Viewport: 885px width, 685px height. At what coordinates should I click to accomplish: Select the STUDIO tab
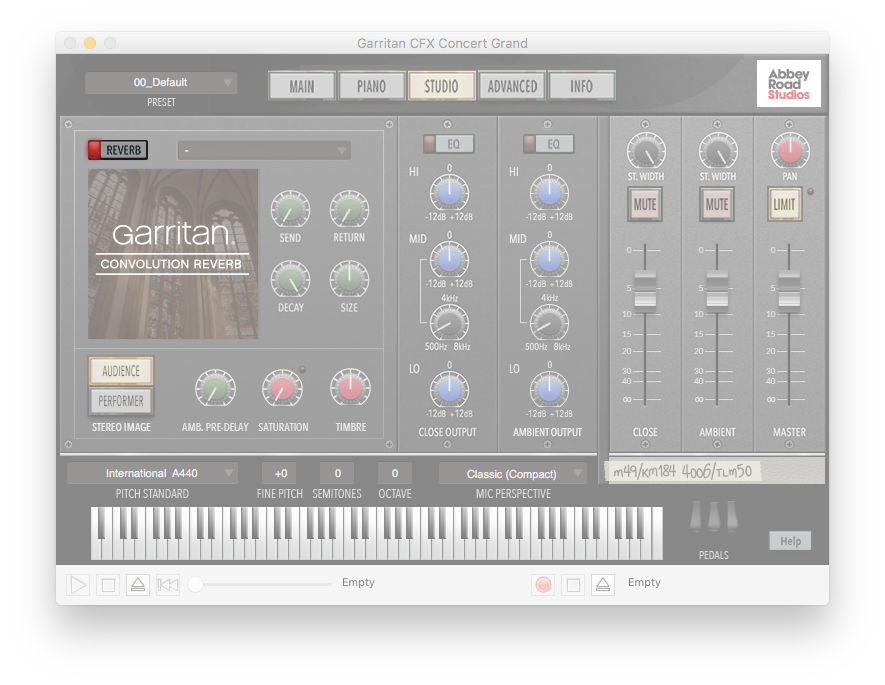[x=441, y=86]
